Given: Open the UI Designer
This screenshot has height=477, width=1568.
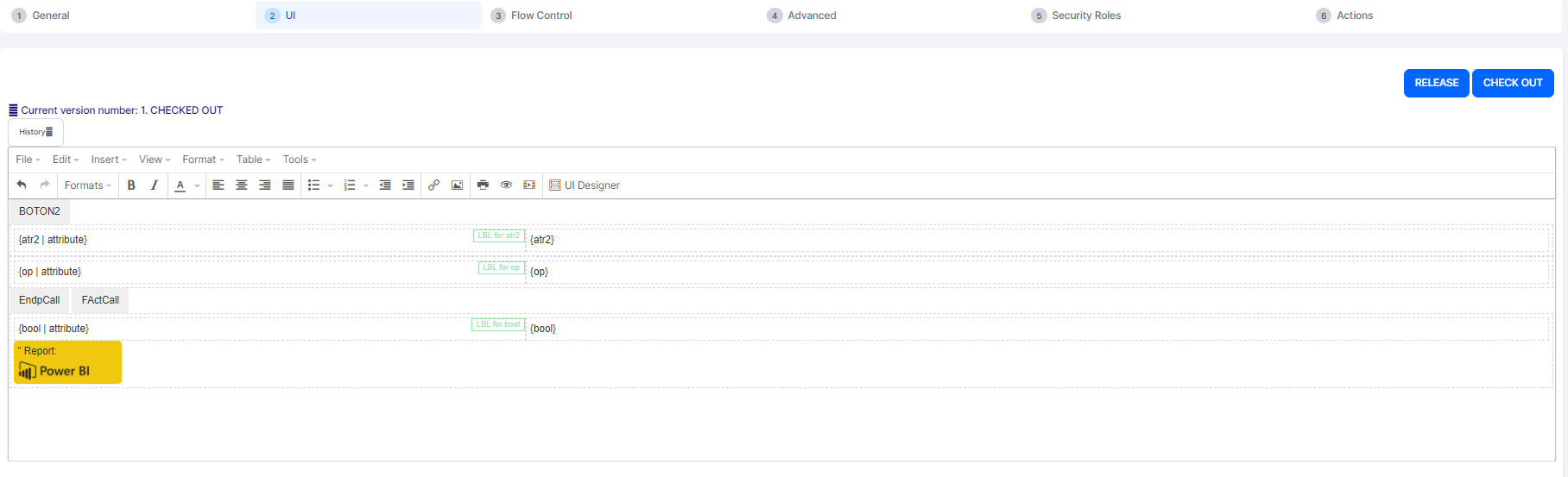Looking at the screenshot, I should pos(585,185).
